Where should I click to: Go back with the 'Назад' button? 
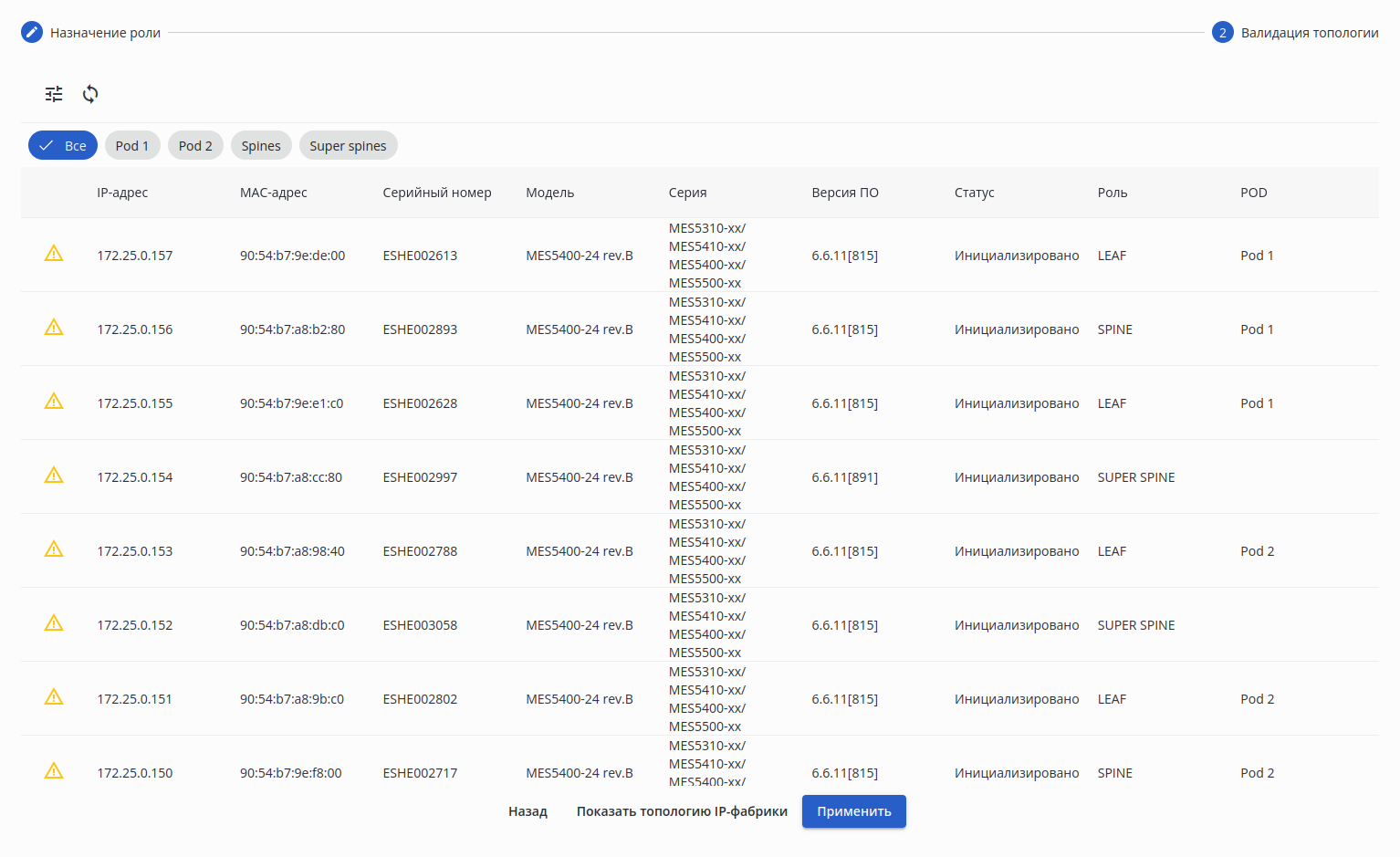[528, 811]
